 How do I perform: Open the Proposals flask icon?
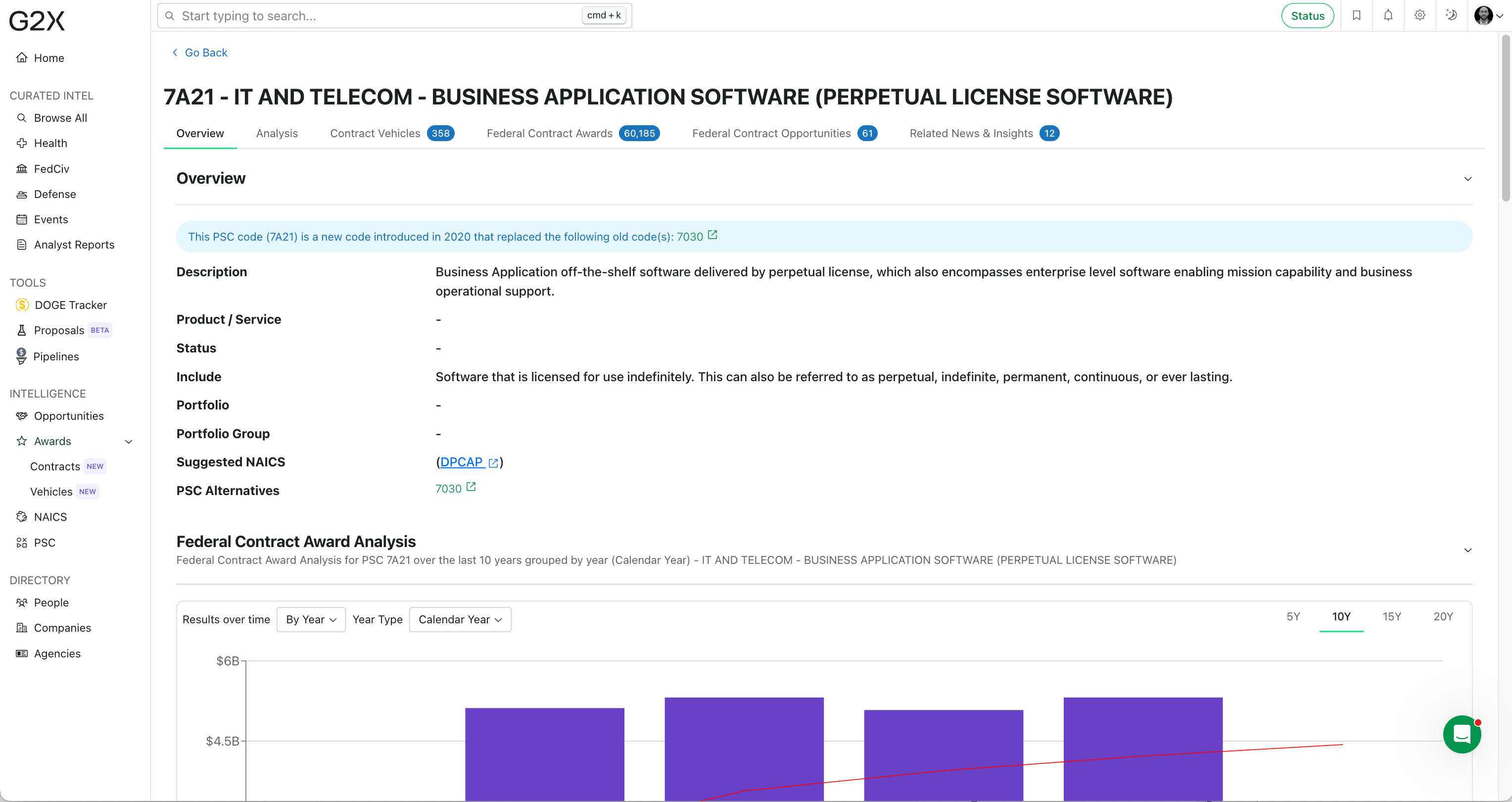[22, 331]
